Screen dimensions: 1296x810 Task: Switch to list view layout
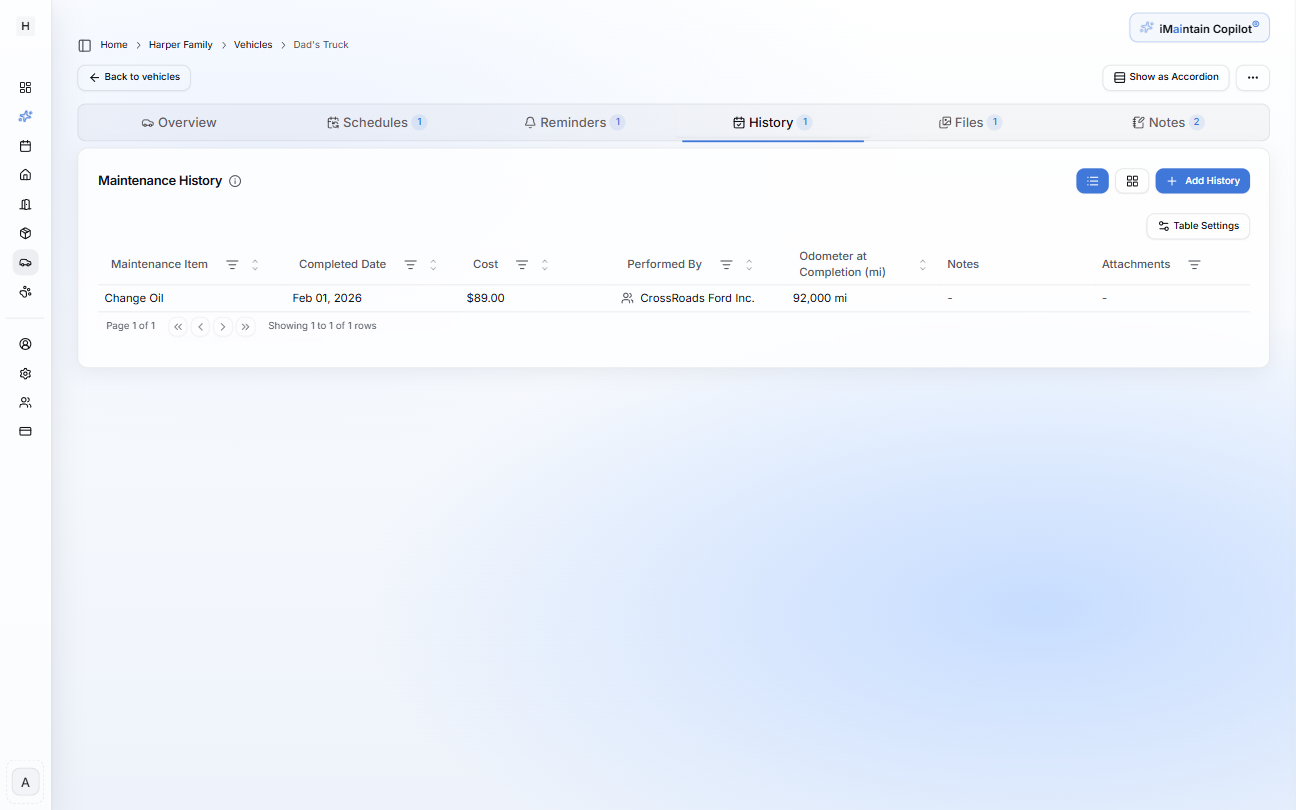point(1092,181)
